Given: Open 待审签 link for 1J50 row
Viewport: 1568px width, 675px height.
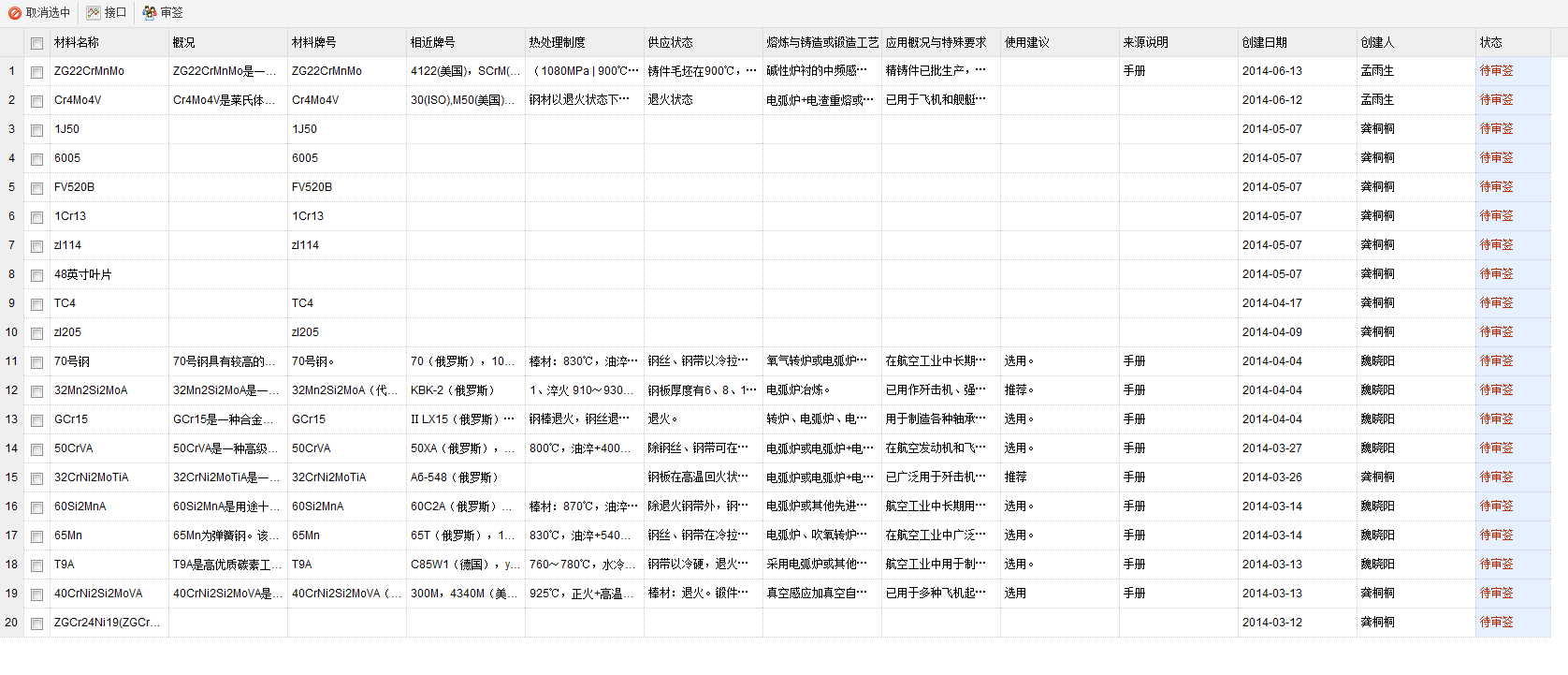Looking at the screenshot, I should click(1496, 129).
